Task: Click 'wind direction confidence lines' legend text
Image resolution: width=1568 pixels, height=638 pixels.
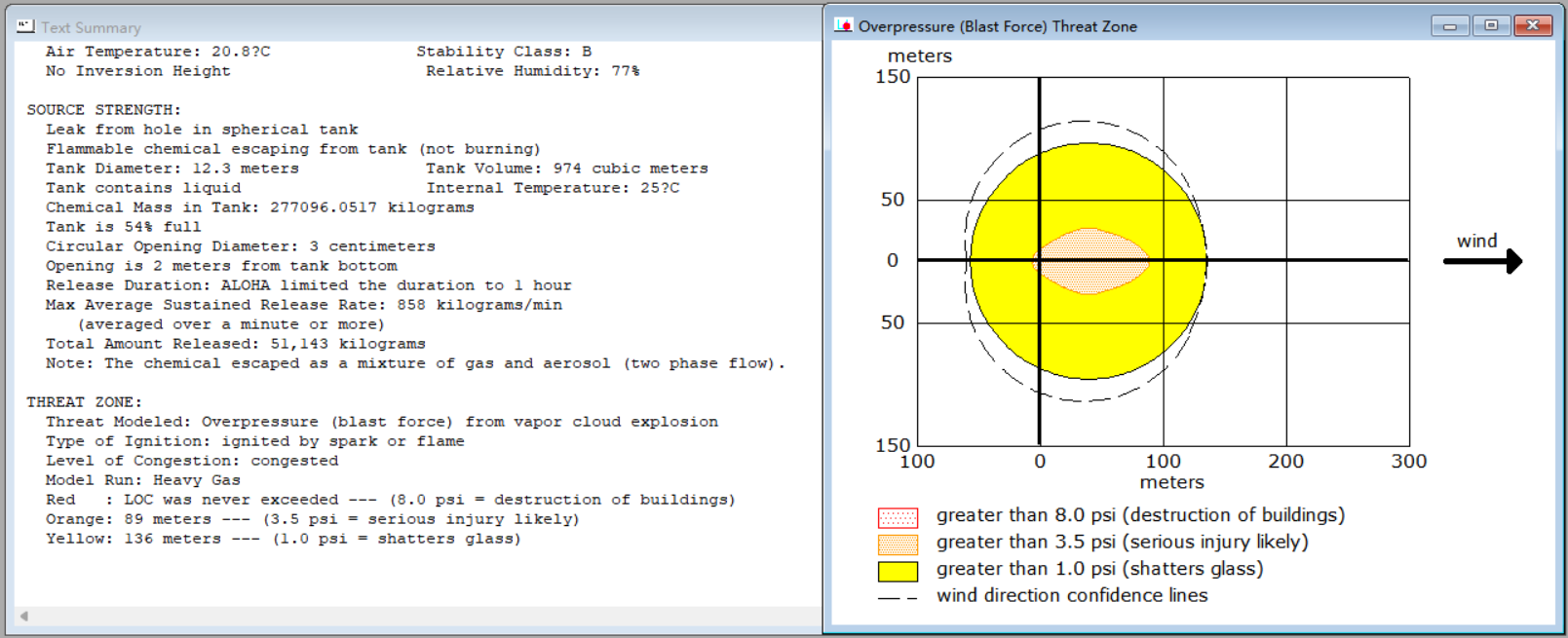Action: coord(1072,595)
